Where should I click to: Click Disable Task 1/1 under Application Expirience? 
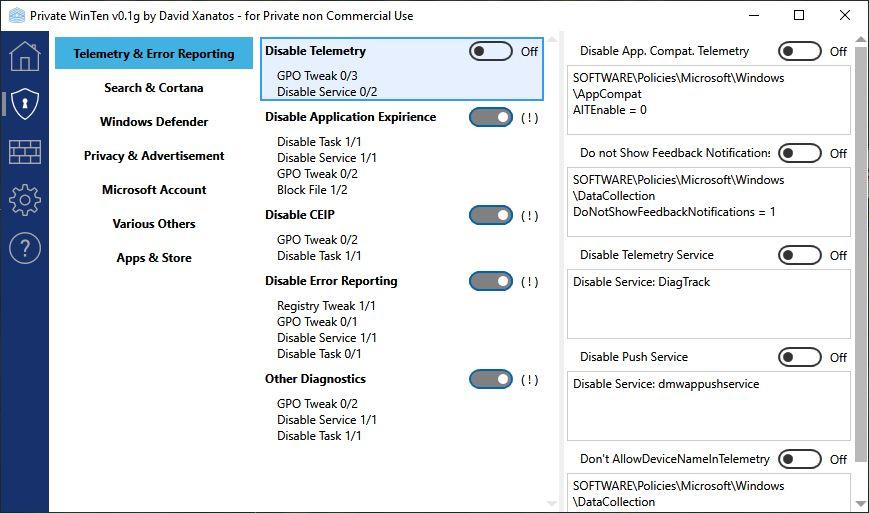click(319, 142)
